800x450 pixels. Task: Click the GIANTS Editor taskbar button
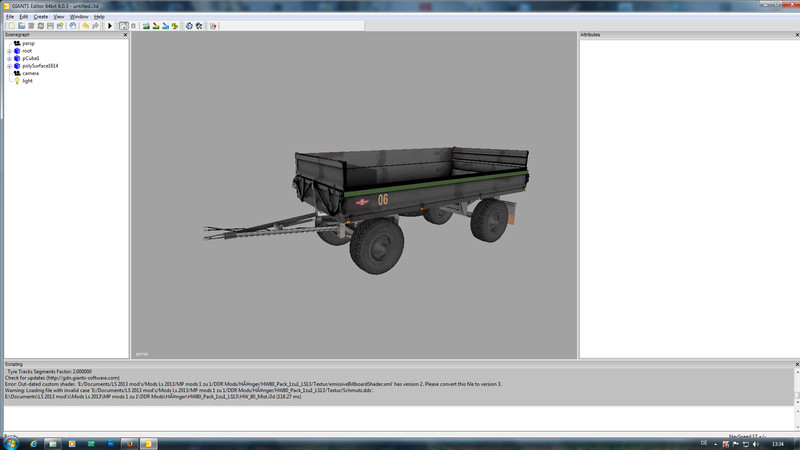pyautogui.click(x=148, y=444)
